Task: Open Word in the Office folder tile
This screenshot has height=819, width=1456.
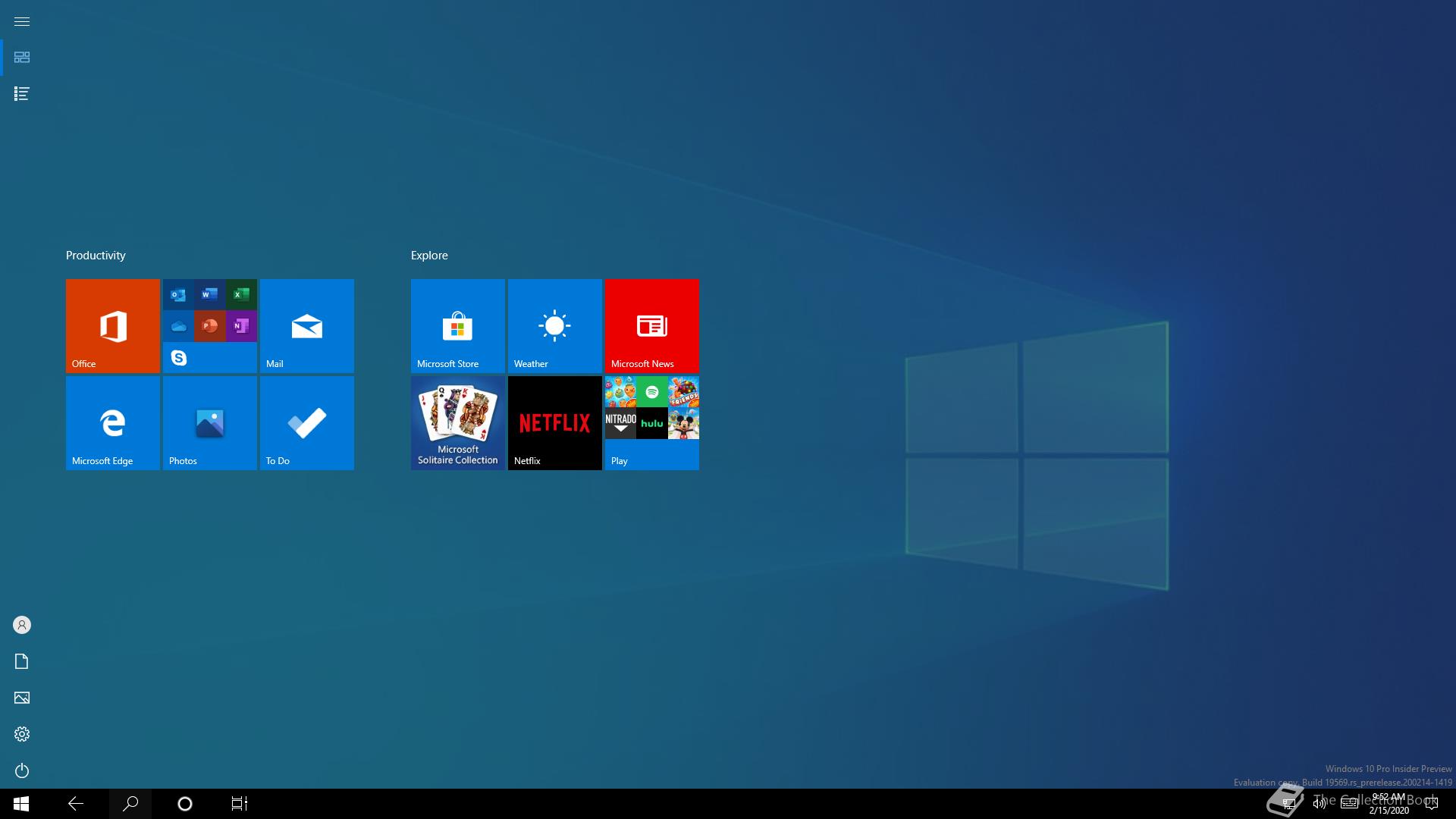Action: 210,294
